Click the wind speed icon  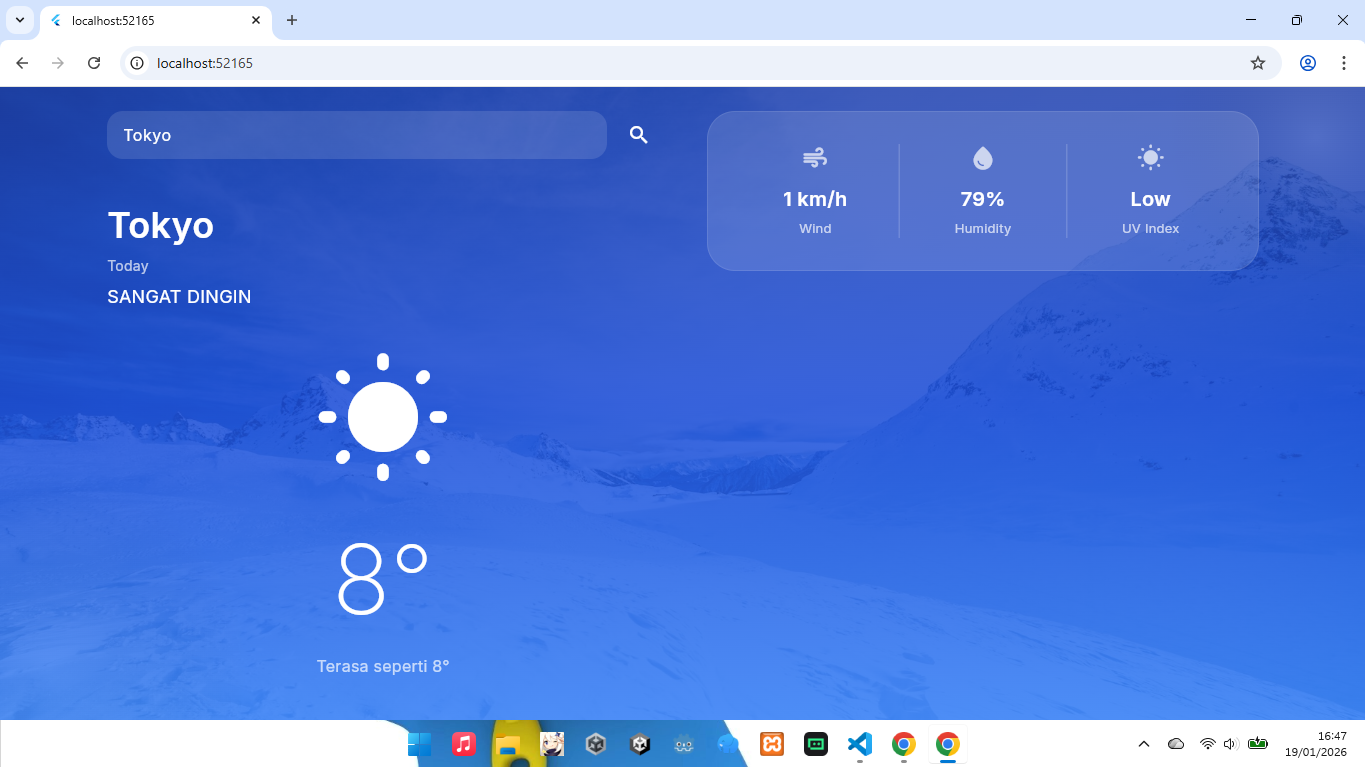[x=815, y=158]
